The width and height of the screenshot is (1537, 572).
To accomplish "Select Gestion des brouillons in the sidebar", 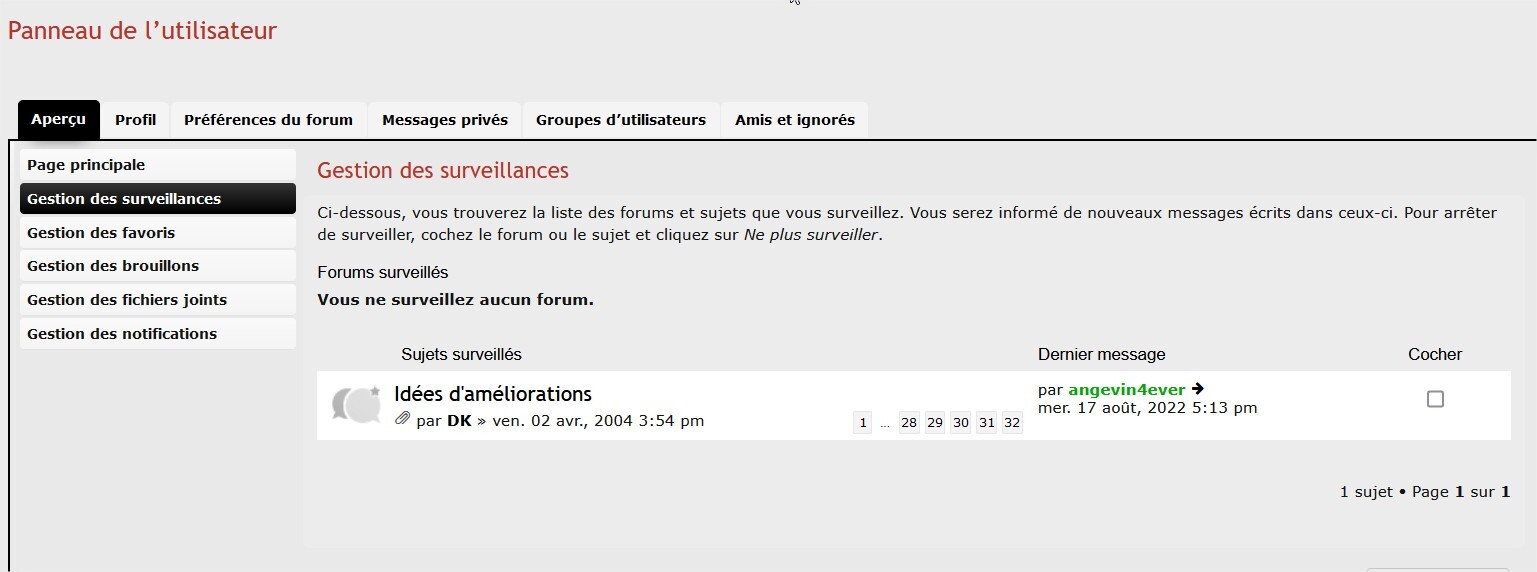I will 113,266.
